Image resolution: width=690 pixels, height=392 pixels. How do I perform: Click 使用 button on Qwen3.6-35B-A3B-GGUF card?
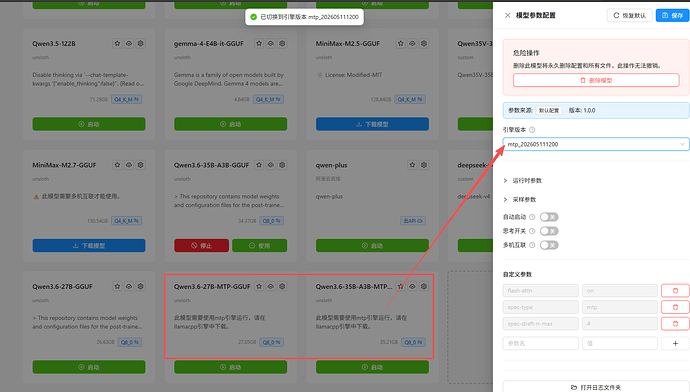[x=260, y=245]
